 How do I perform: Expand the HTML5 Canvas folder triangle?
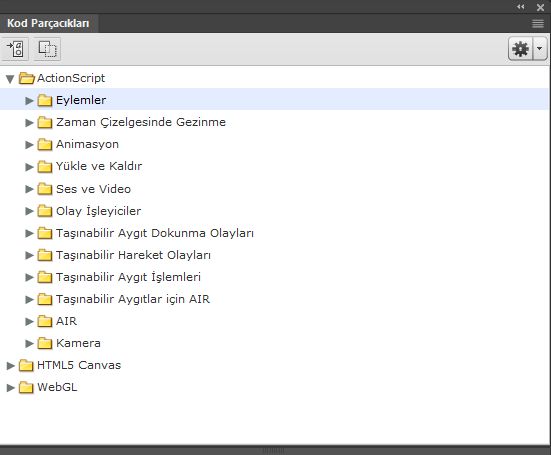[x=11, y=366]
